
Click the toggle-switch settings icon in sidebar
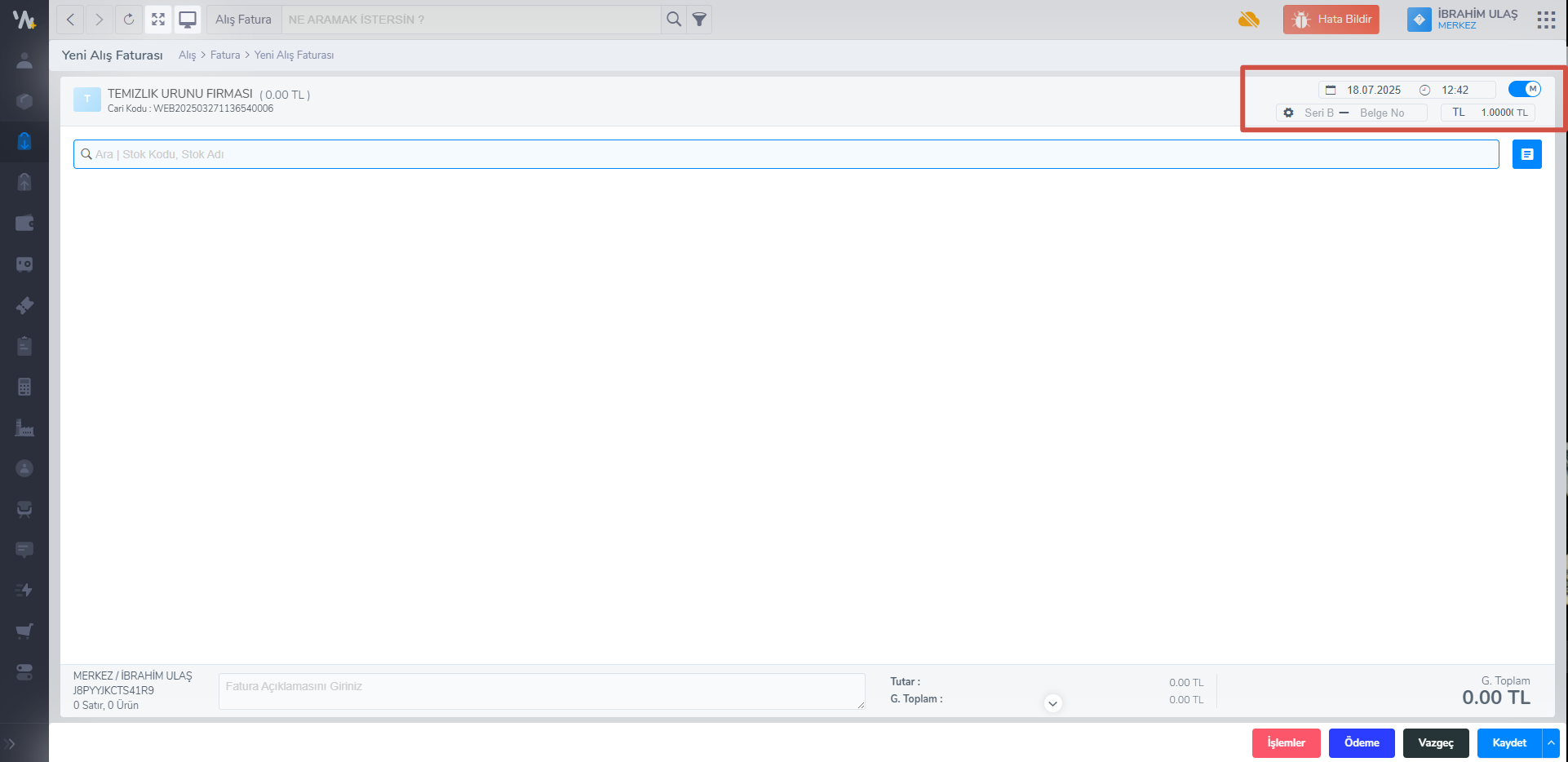[24, 671]
